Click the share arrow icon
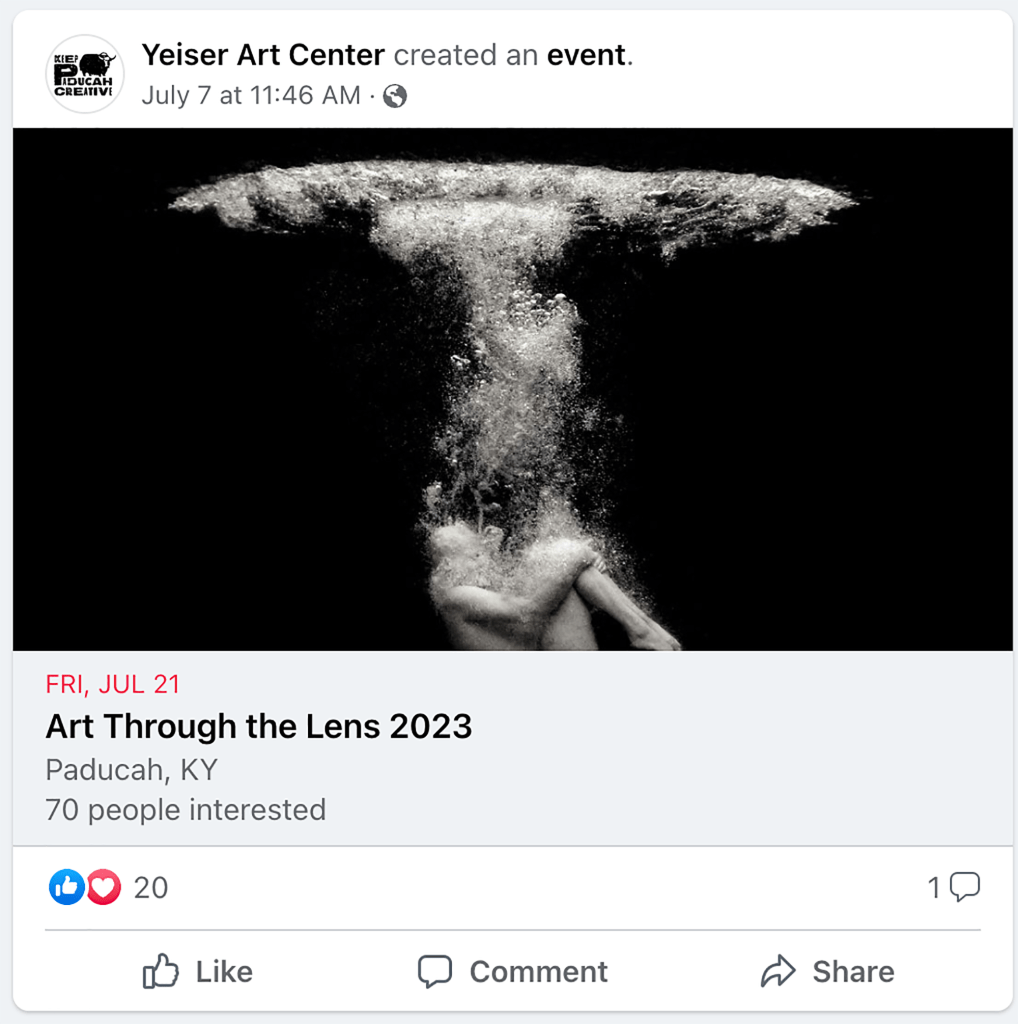The height and width of the screenshot is (1024, 1018). click(x=777, y=971)
